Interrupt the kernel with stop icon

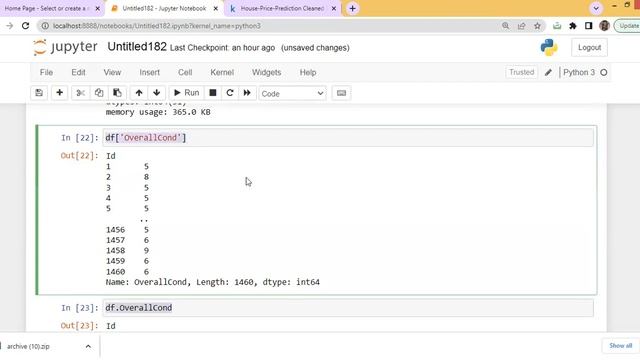coord(213,93)
